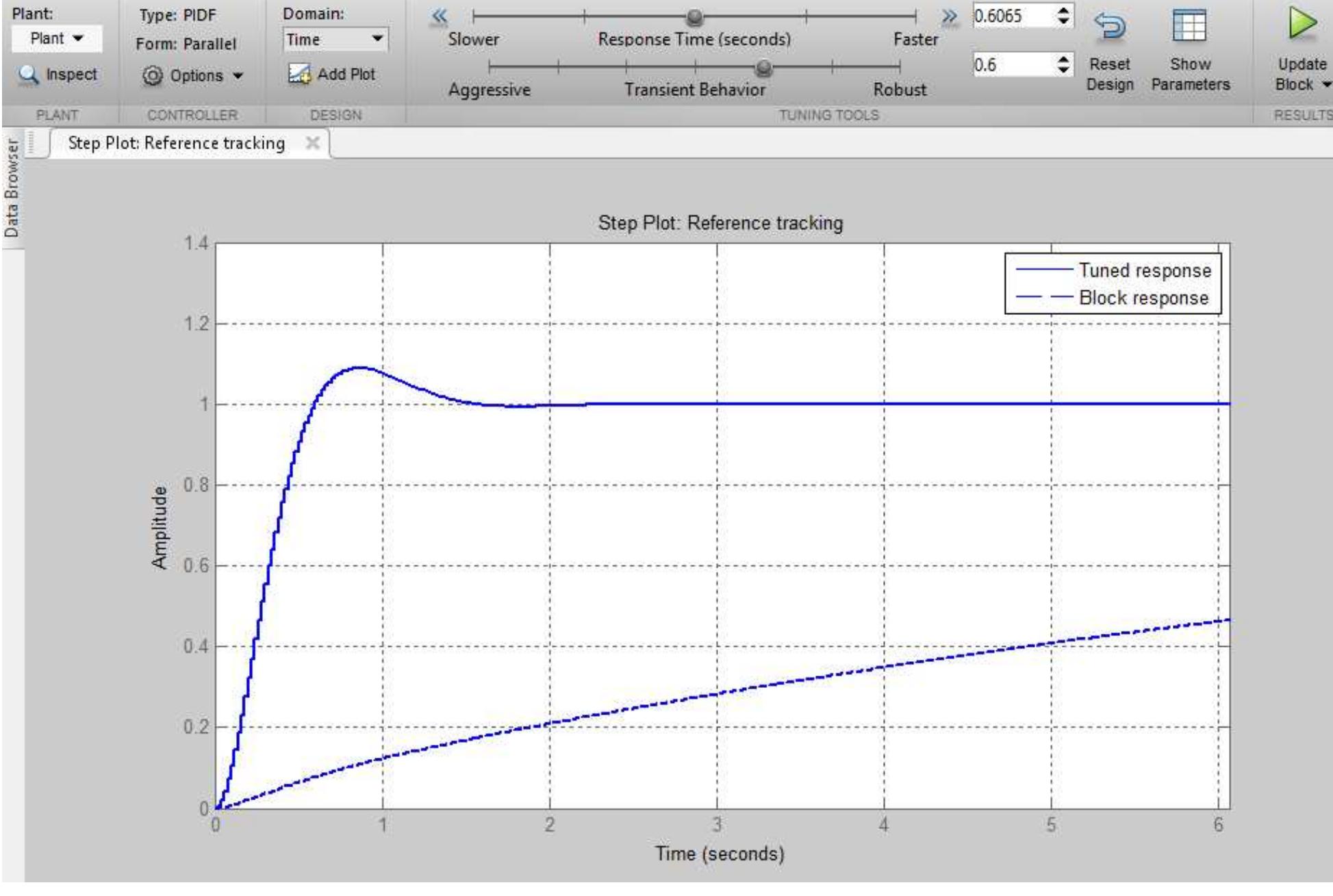Viewport: 1333px width, 896px height.
Task: Open Show Parameters table icon
Action: (1189, 26)
